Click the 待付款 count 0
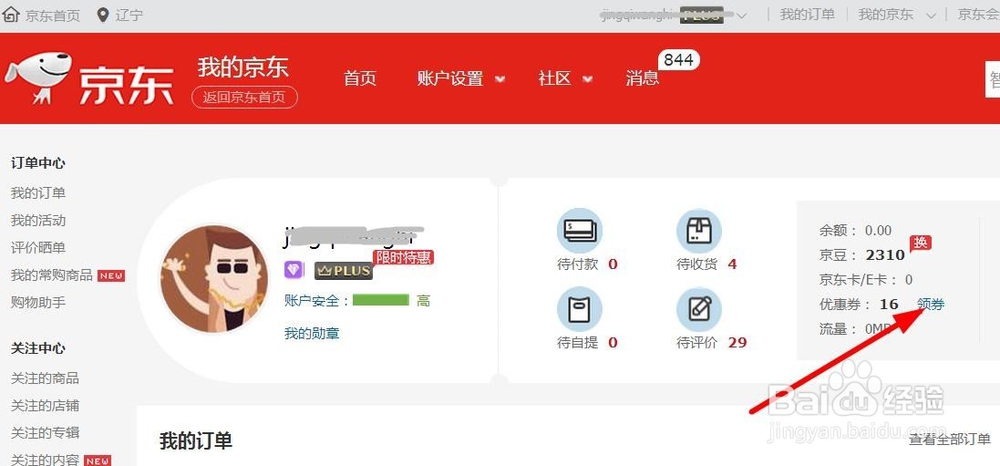This screenshot has width=1000, height=466. click(x=613, y=265)
